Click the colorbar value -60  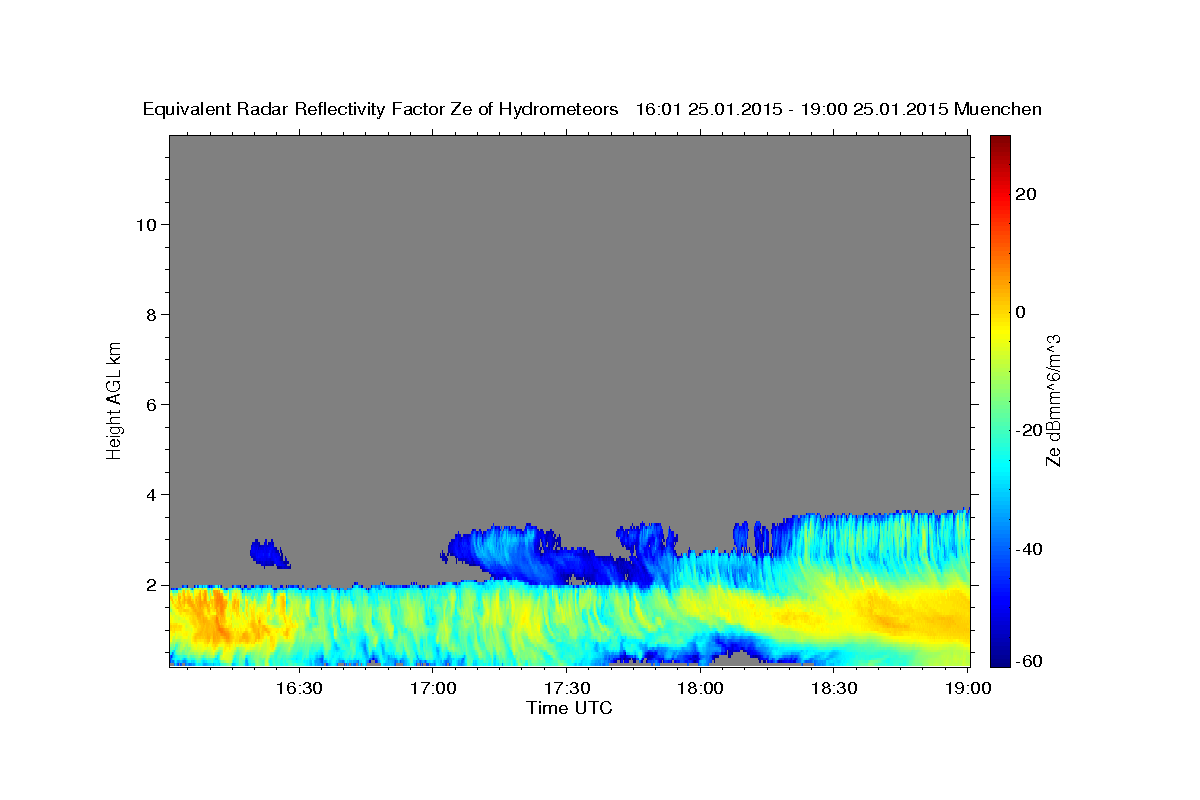click(x=1030, y=661)
